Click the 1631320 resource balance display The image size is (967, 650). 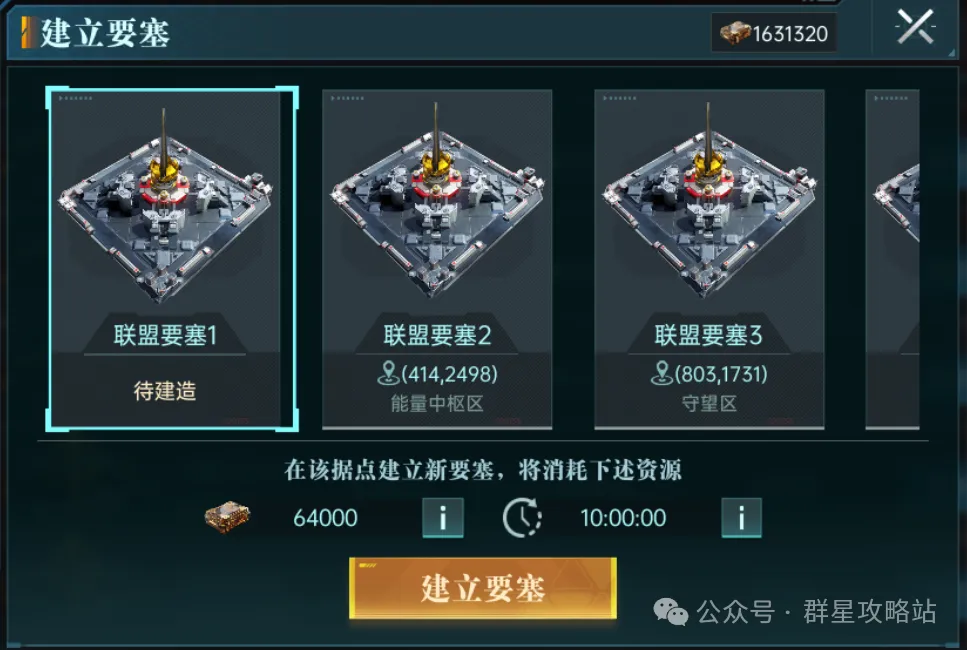[774, 33]
